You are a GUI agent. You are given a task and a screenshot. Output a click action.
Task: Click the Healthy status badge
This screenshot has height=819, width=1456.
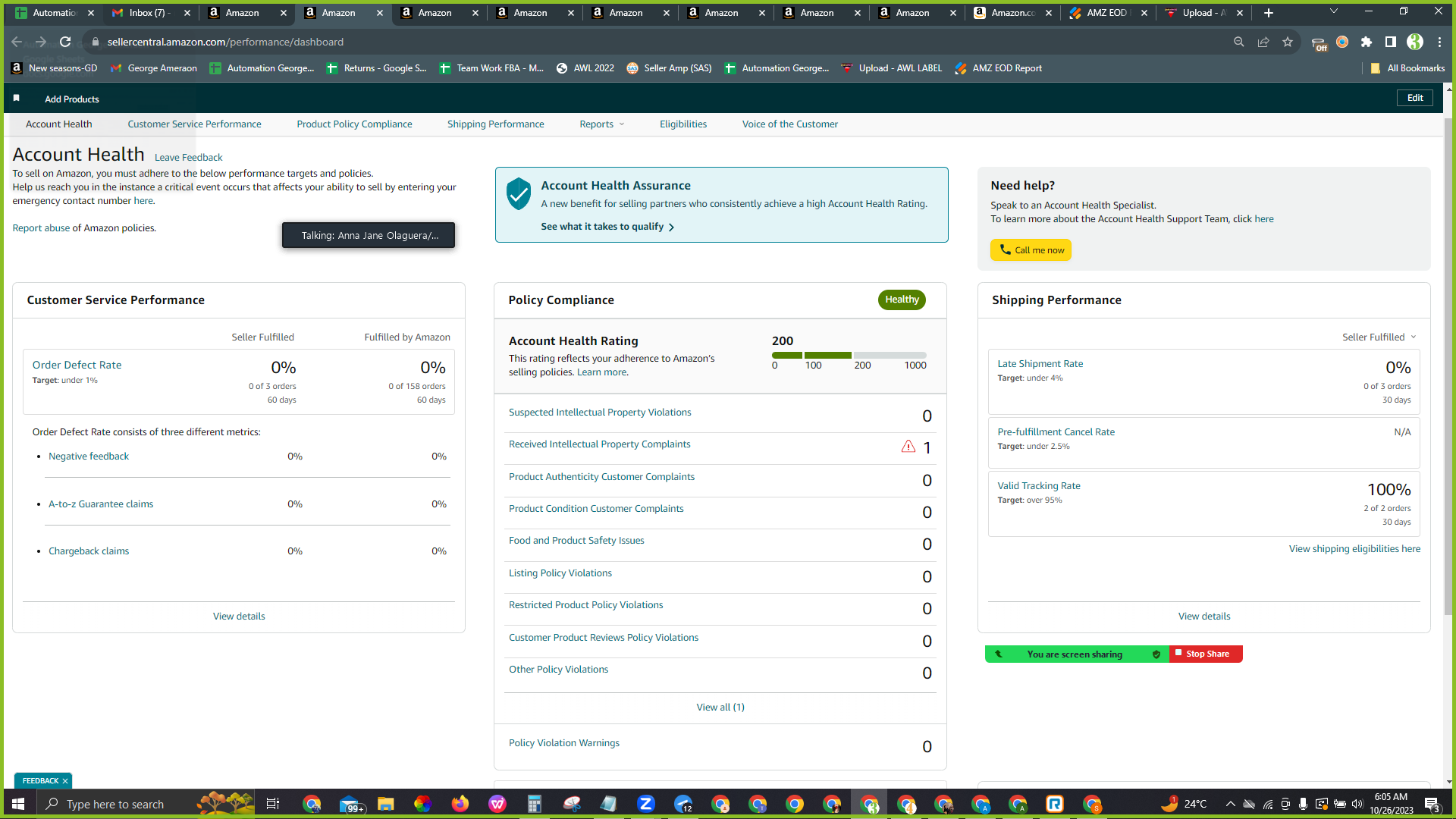coord(902,300)
